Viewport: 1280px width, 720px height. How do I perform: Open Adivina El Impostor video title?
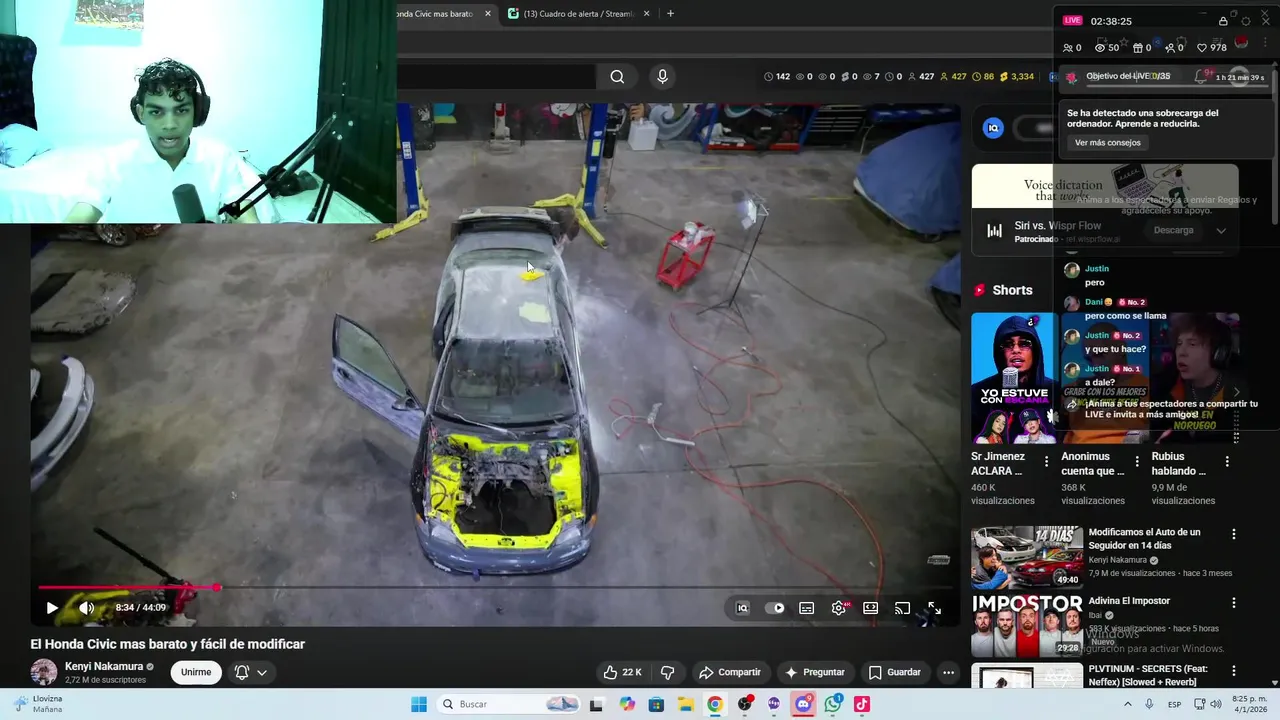[x=1129, y=601]
